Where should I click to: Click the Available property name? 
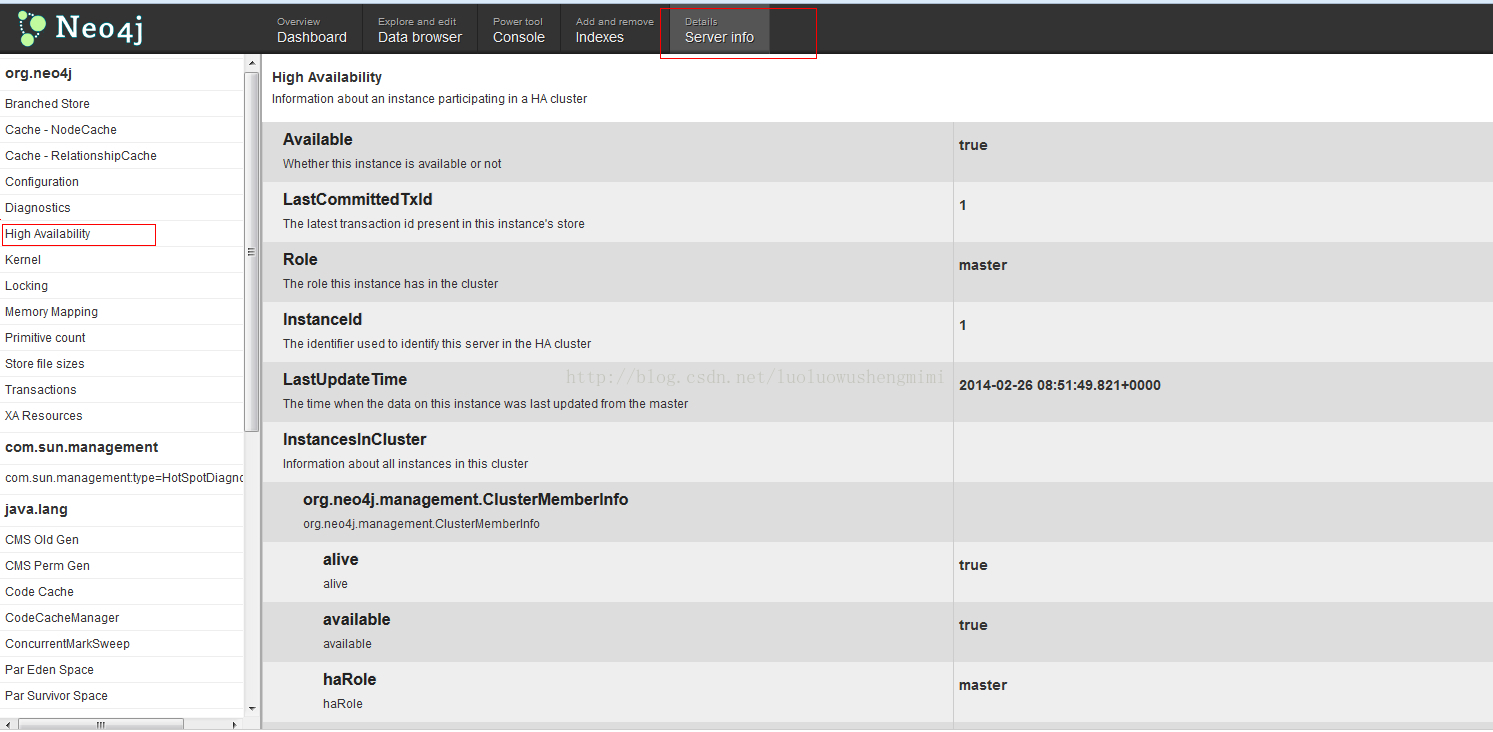click(318, 139)
